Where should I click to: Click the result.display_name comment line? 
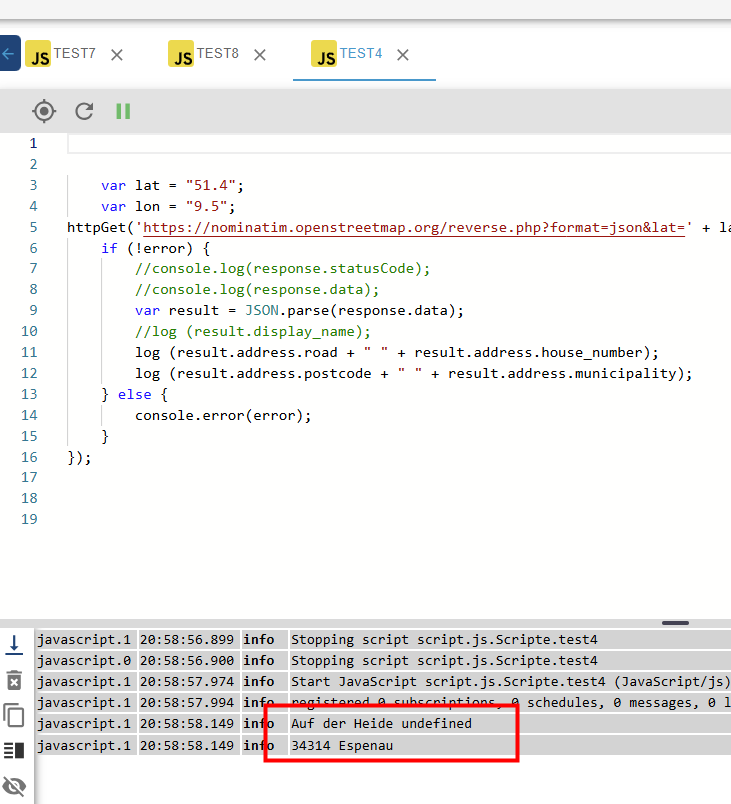253,332
